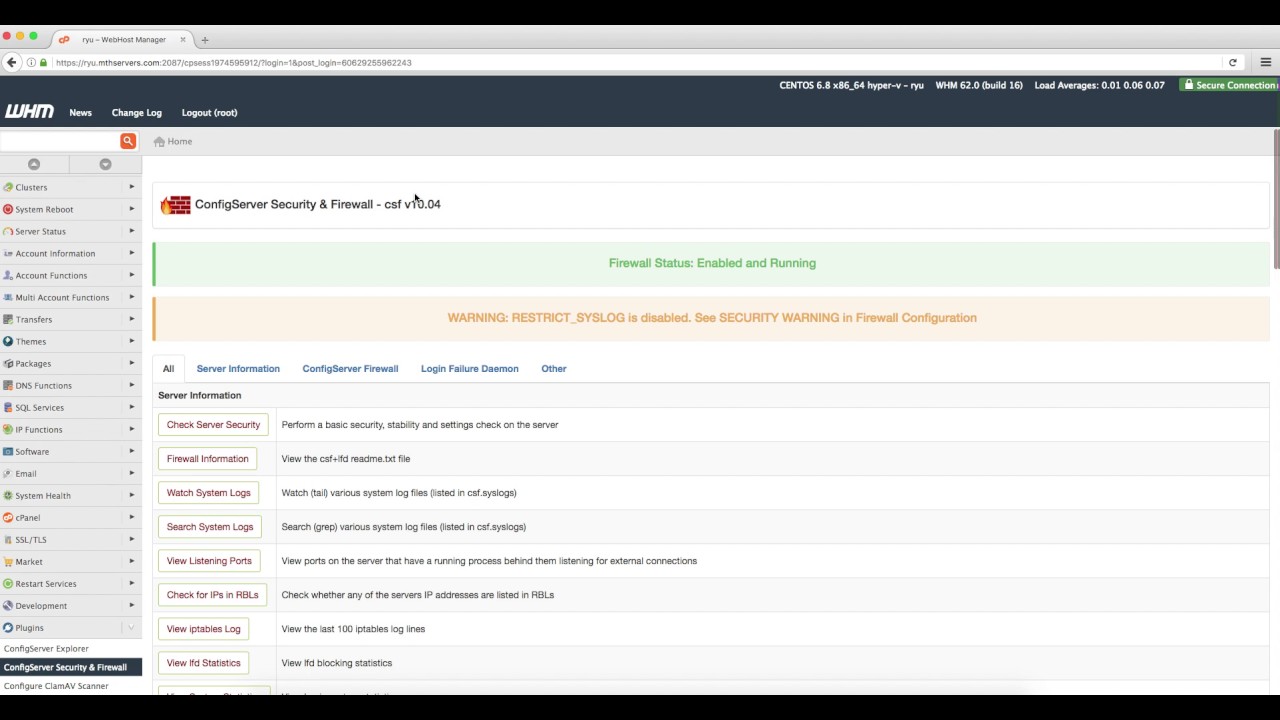This screenshot has height=720, width=1280.
Task: Click the Clusters sidebar icon
Action: point(8,187)
